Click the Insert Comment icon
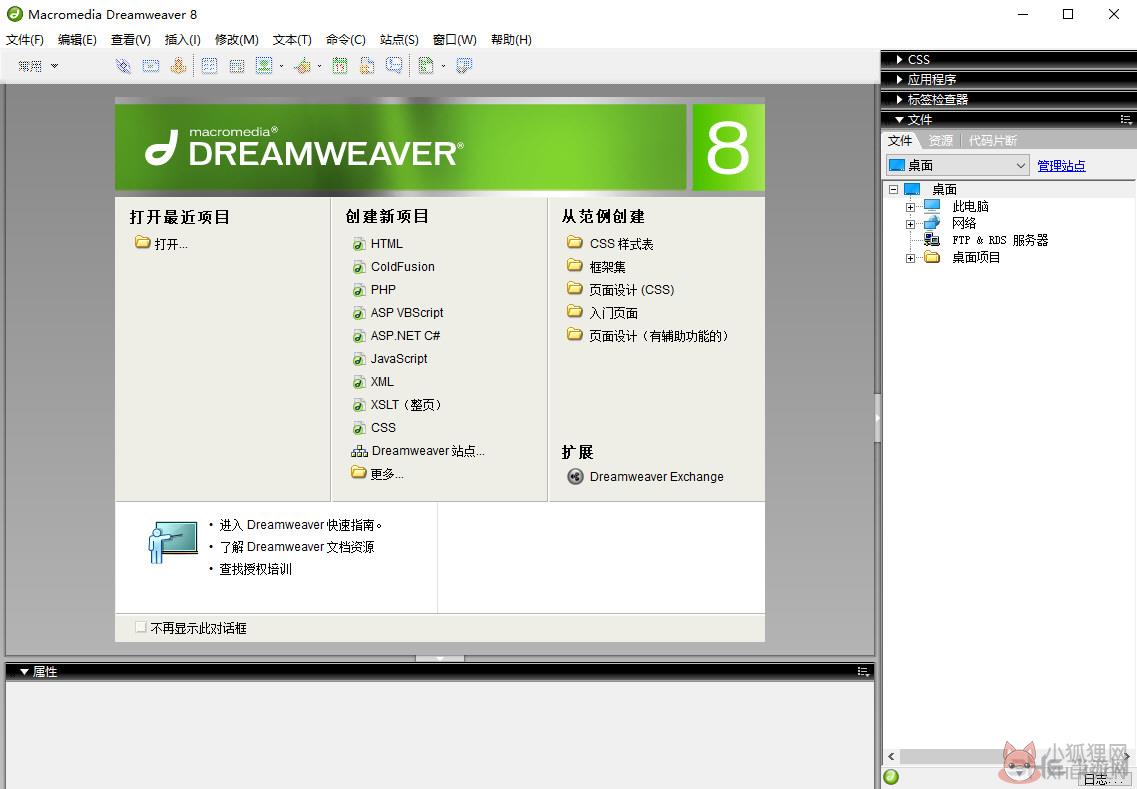The image size is (1137, 789). click(394, 66)
